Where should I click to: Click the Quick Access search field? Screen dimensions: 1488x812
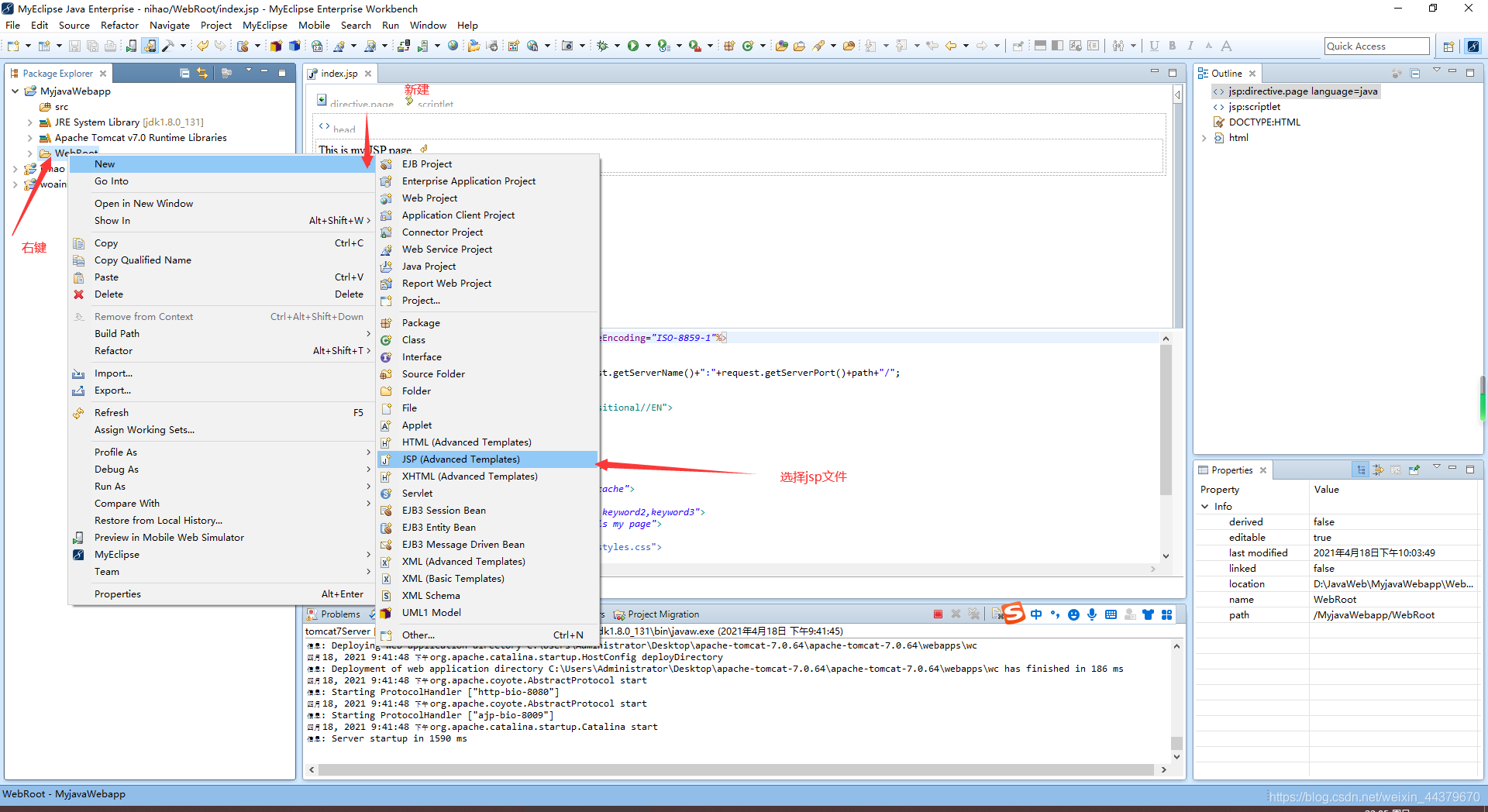pos(1376,46)
